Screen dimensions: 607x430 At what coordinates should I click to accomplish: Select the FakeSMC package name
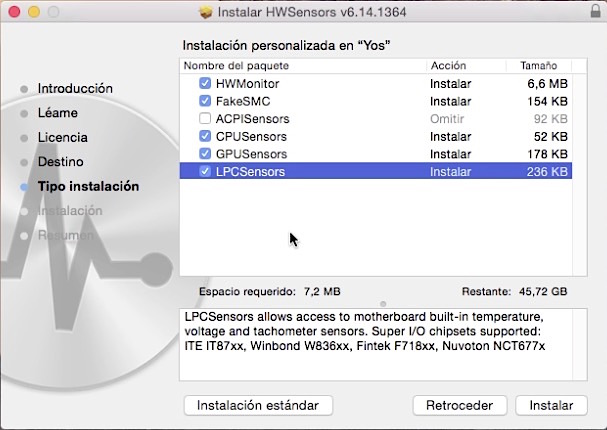[243, 101]
